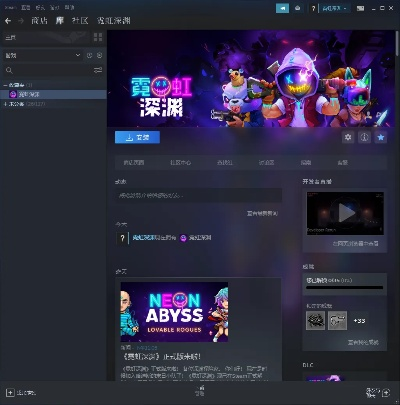Open game settings gear icon

coord(348,137)
